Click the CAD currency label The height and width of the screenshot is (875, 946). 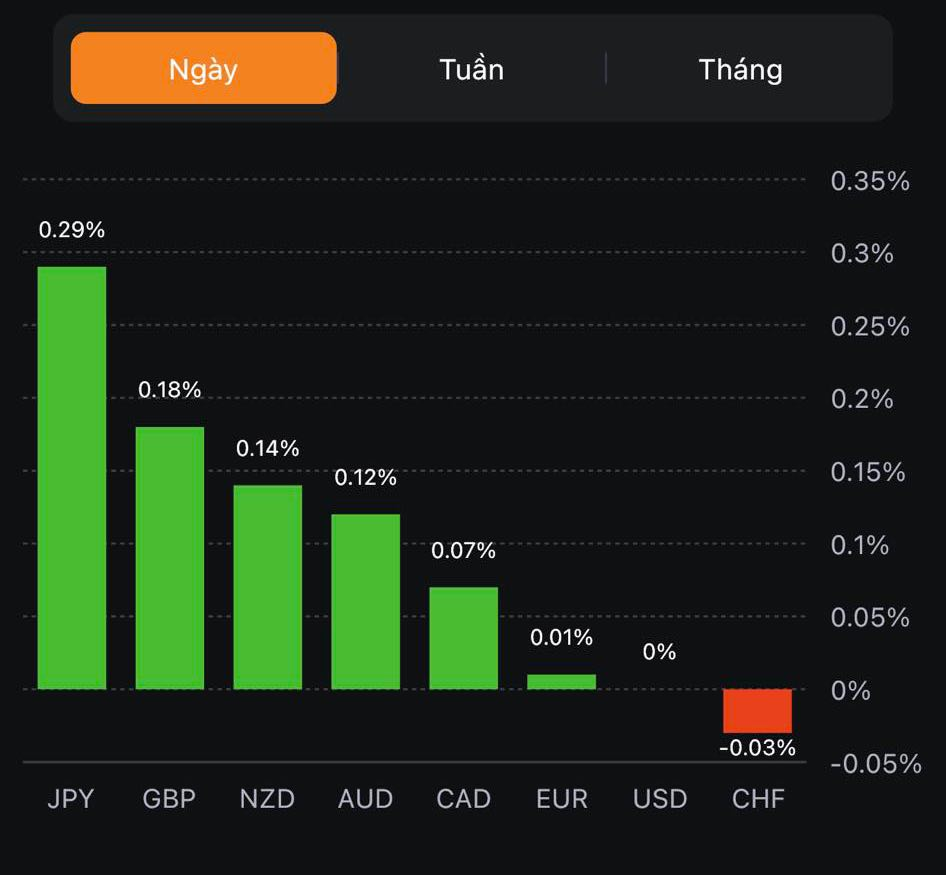point(463,799)
